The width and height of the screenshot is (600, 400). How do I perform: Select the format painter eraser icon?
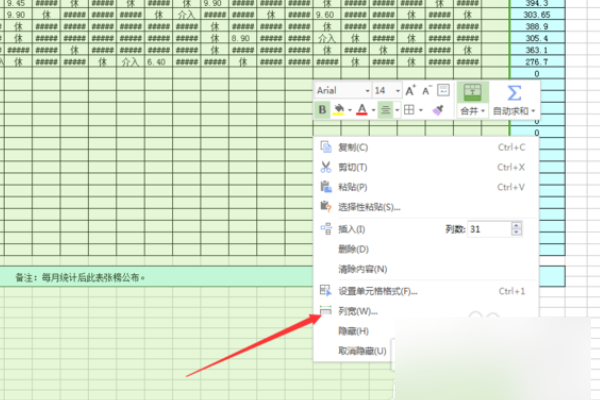click(438, 110)
